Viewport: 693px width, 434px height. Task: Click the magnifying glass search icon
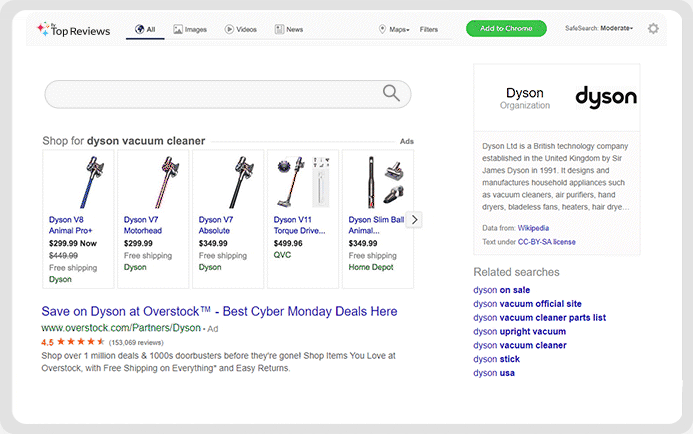click(391, 93)
